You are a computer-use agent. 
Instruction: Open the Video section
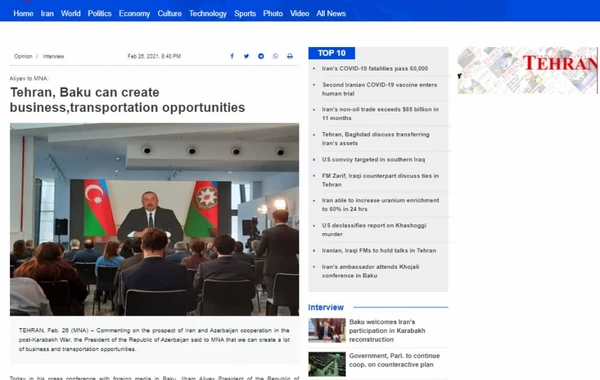pos(299,13)
